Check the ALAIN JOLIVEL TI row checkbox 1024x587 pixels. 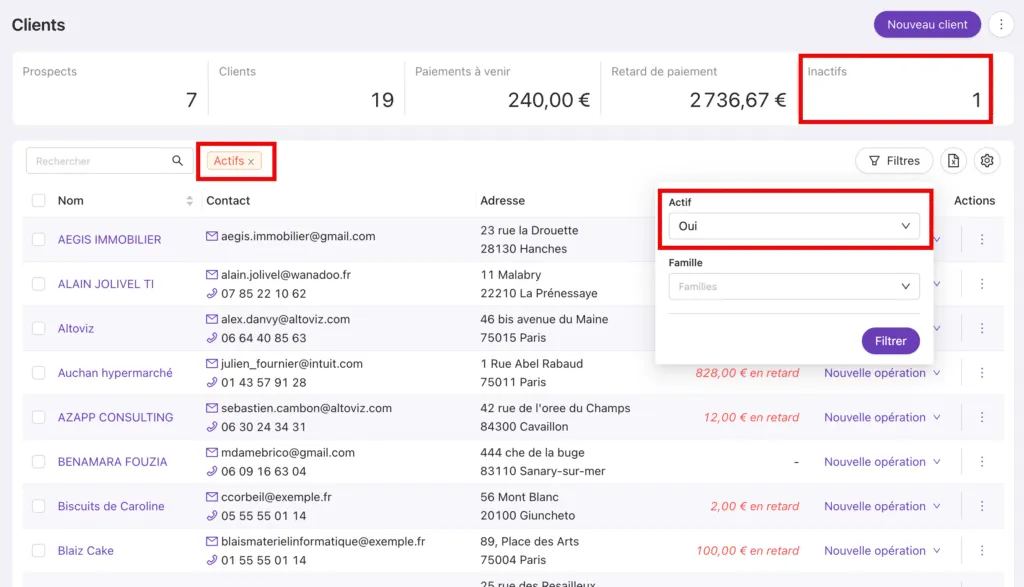(39, 284)
